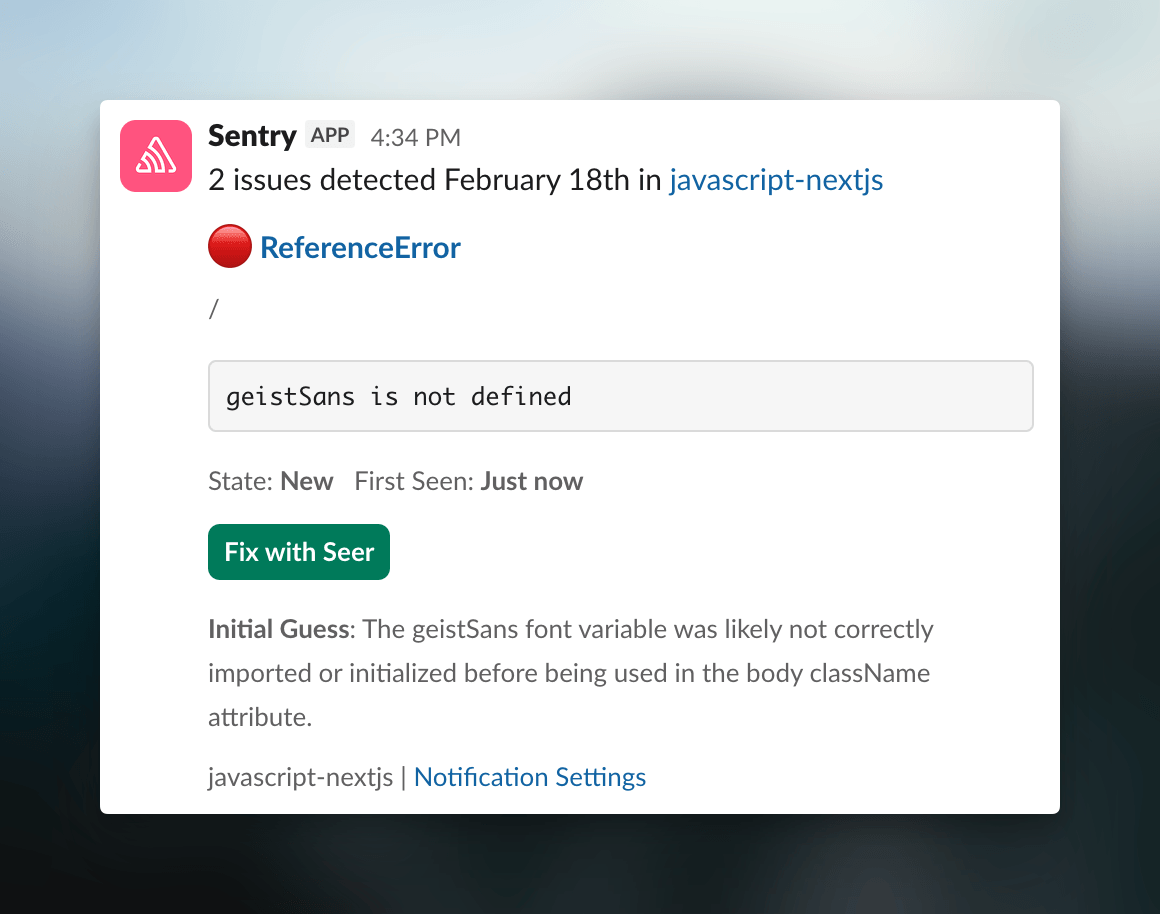Select the Initial Guess description text
This screenshot has width=1160, height=914.
coord(570,672)
